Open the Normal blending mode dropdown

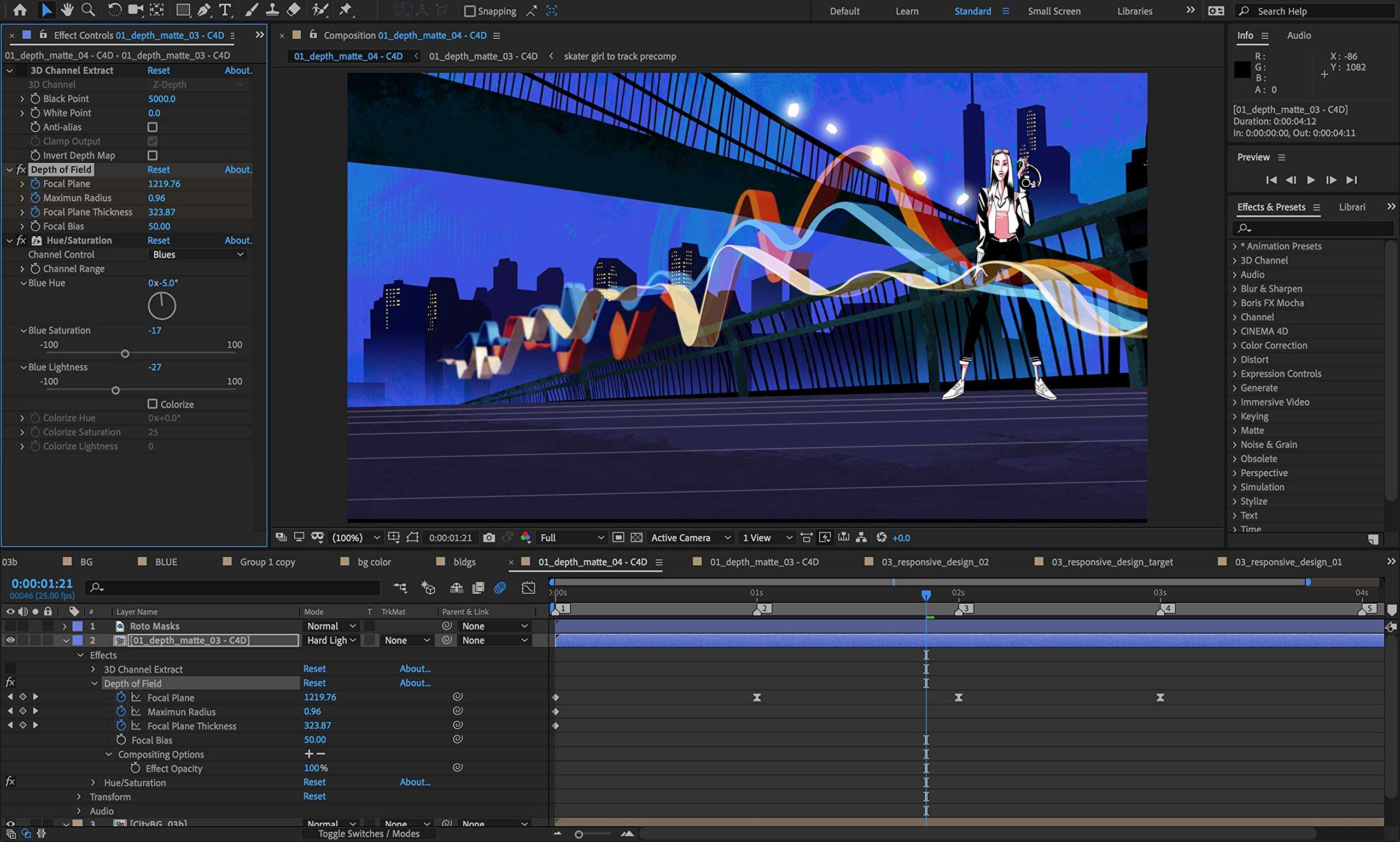(330, 626)
